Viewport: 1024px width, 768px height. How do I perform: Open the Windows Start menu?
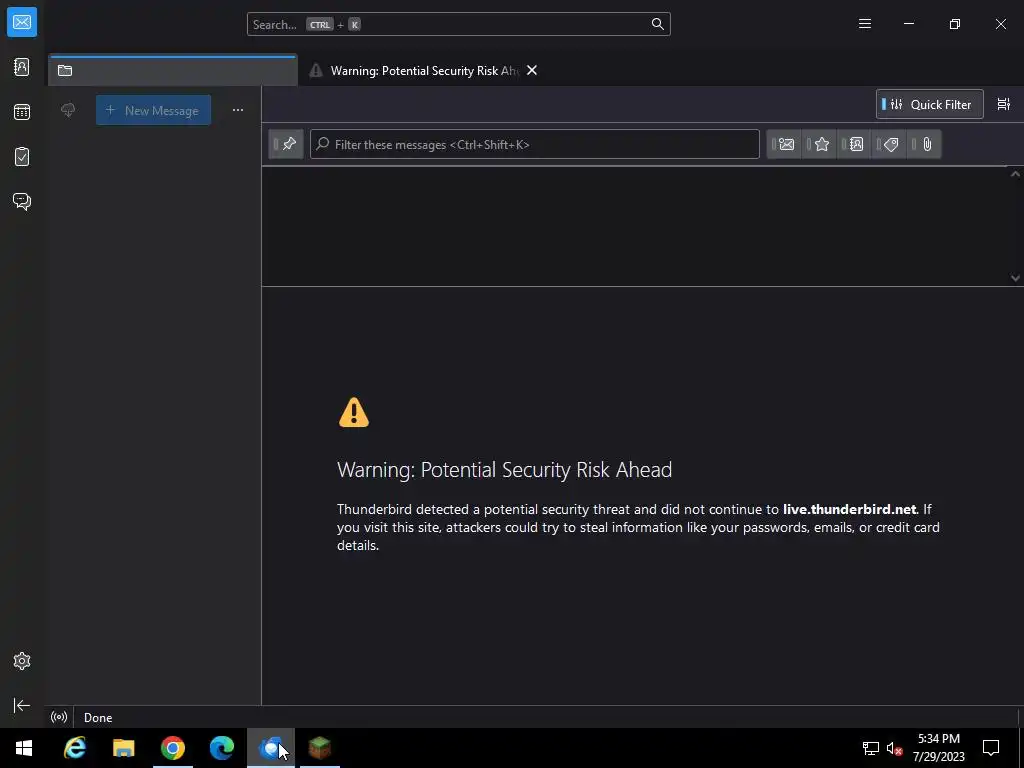pos(24,748)
